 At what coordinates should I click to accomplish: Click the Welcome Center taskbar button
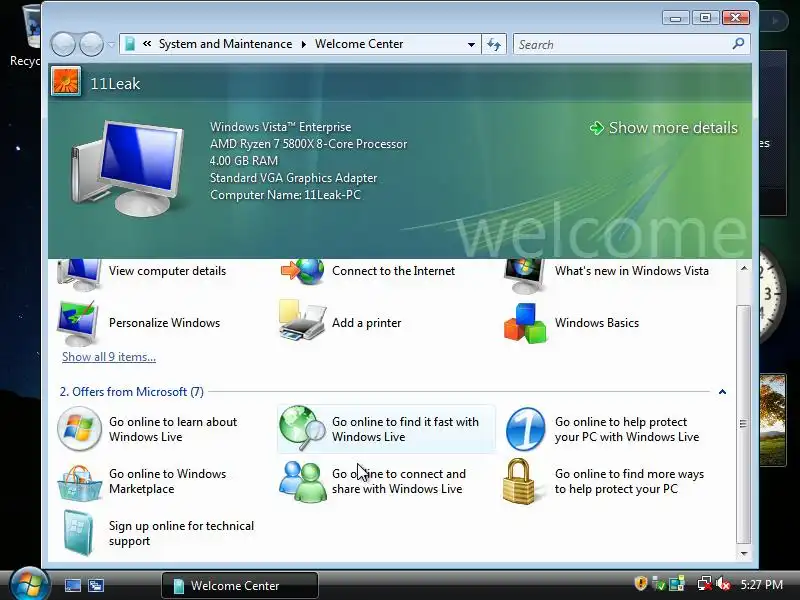pos(240,585)
